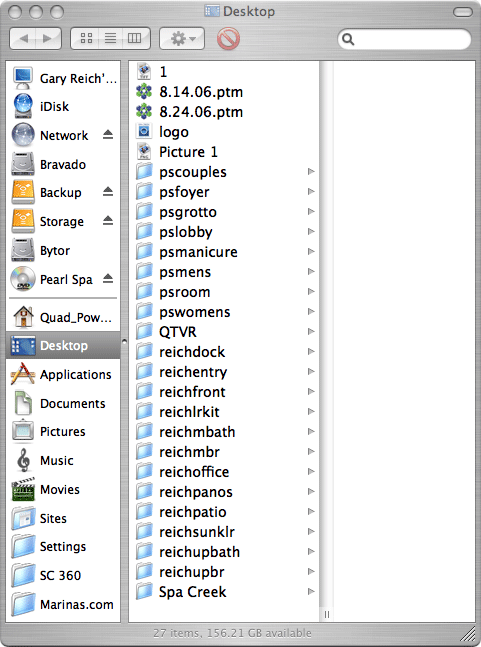Image resolution: width=481 pixels, height=647 pixels.
Task: Switch to column view
Action: [135, 39]
